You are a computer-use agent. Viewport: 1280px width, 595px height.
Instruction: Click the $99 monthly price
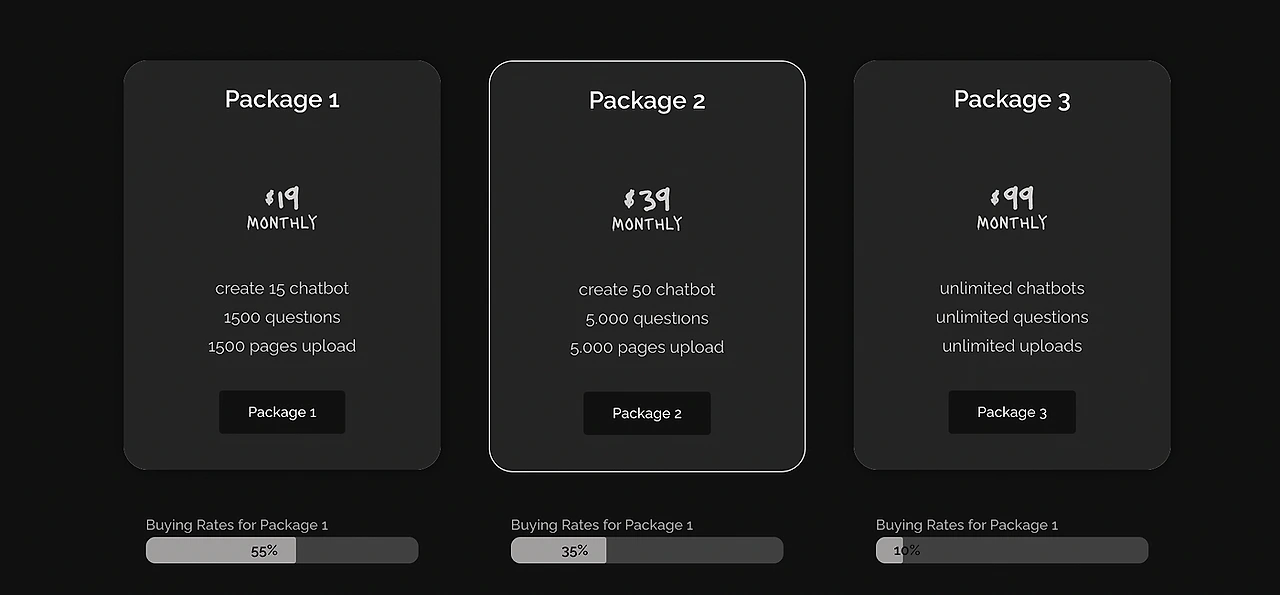[1012, 208]
